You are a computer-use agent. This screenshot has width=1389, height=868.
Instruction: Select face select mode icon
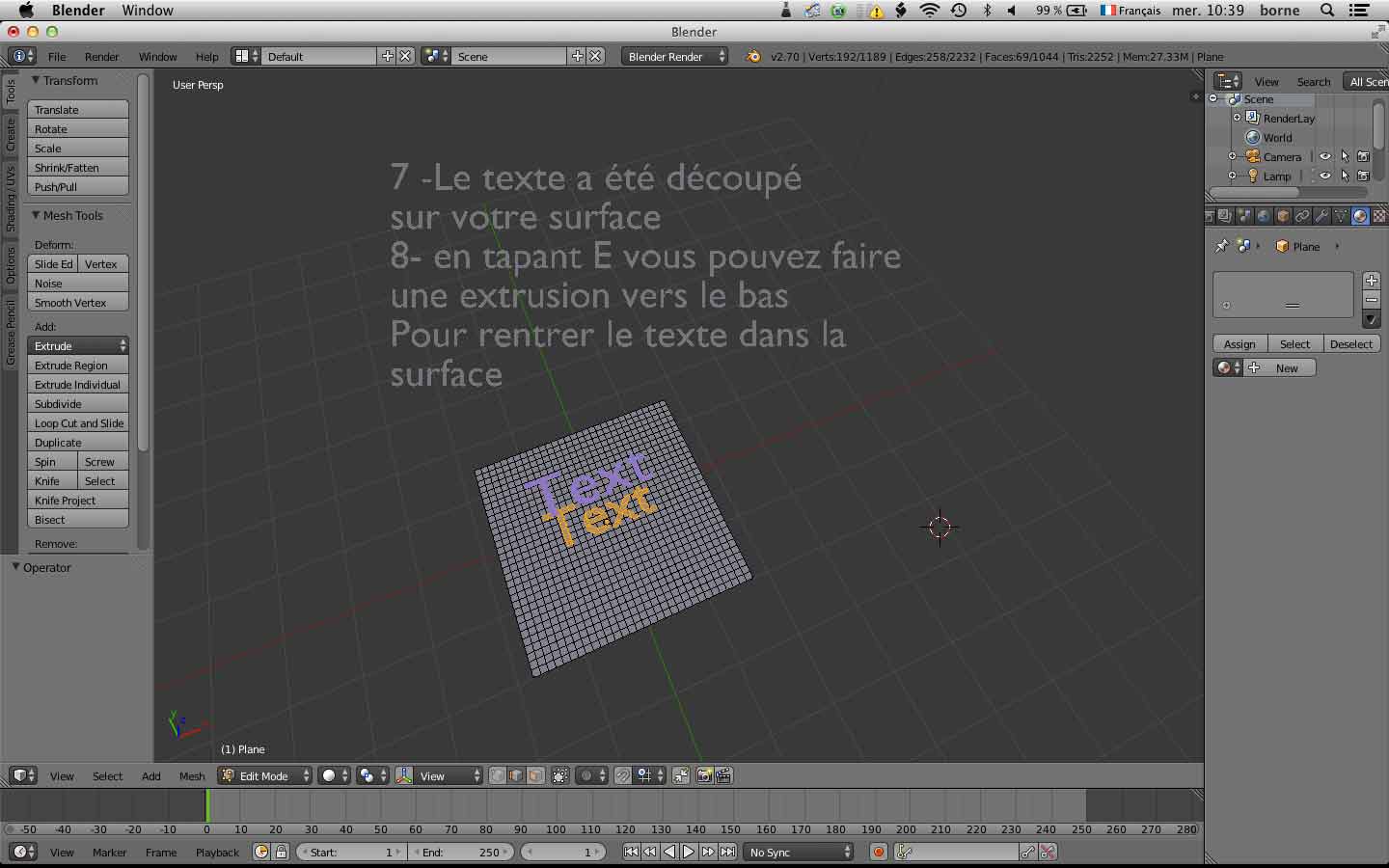tap(535, 775)
